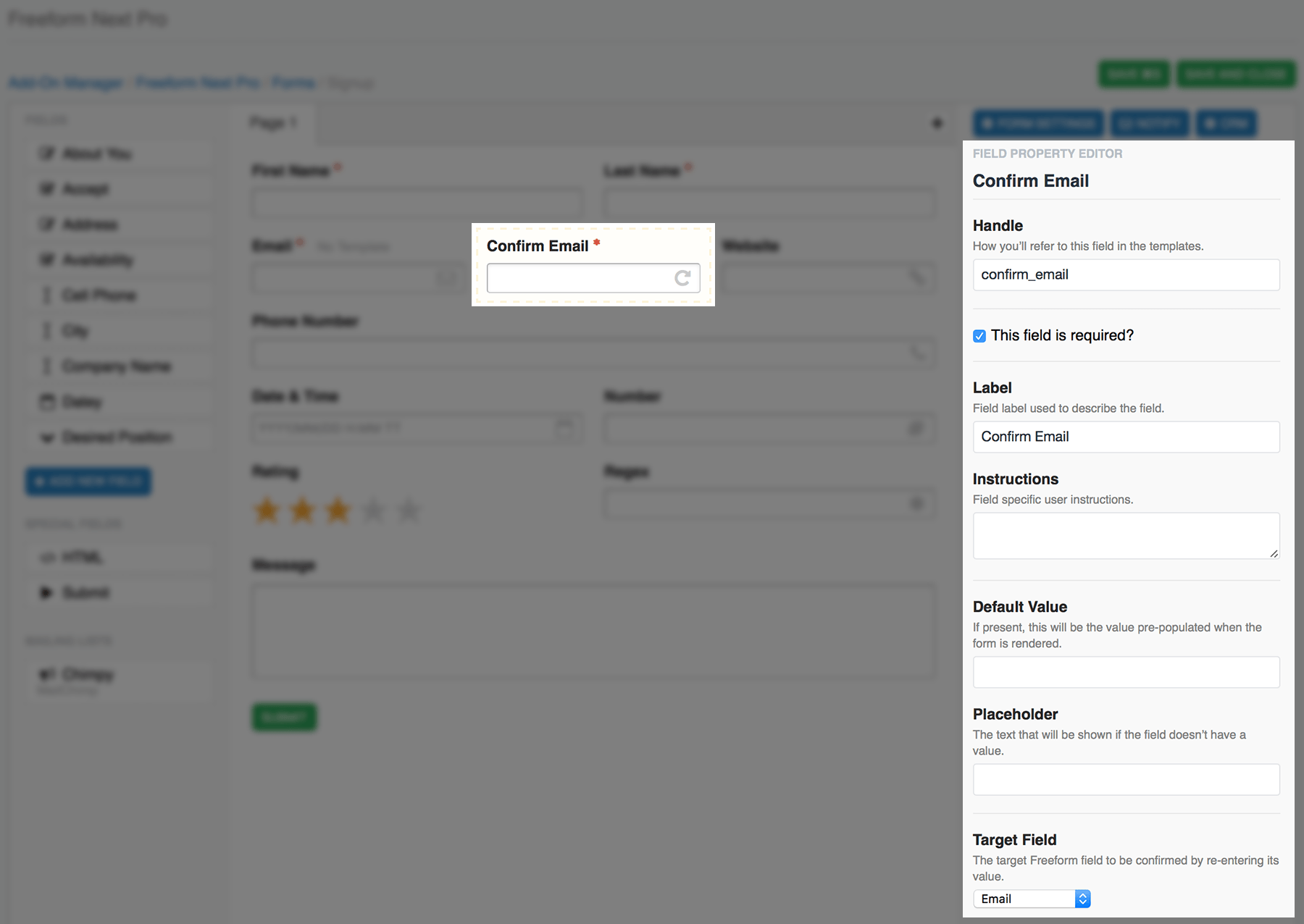Screen dimensions: 1304x924
Task: Click the plus icon beside the Page 1 tab
Action: pos(937,123)
